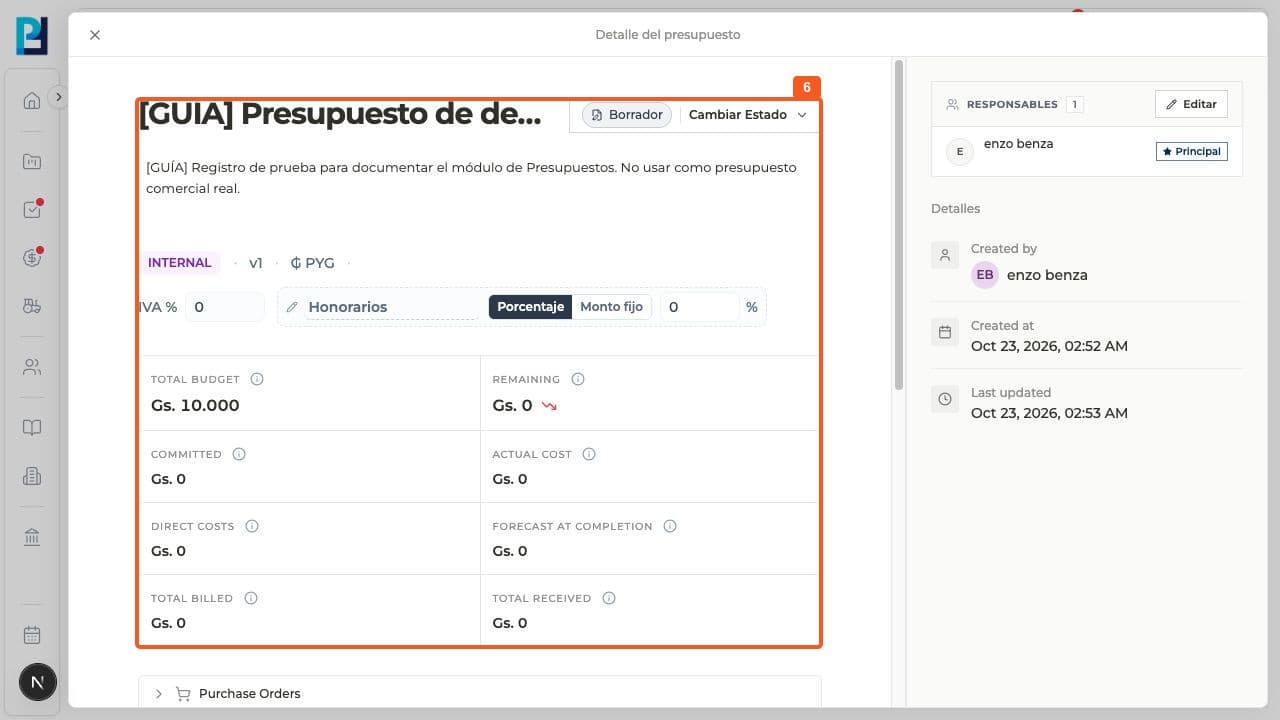Click the creator name next to EB avatar

1047,275
